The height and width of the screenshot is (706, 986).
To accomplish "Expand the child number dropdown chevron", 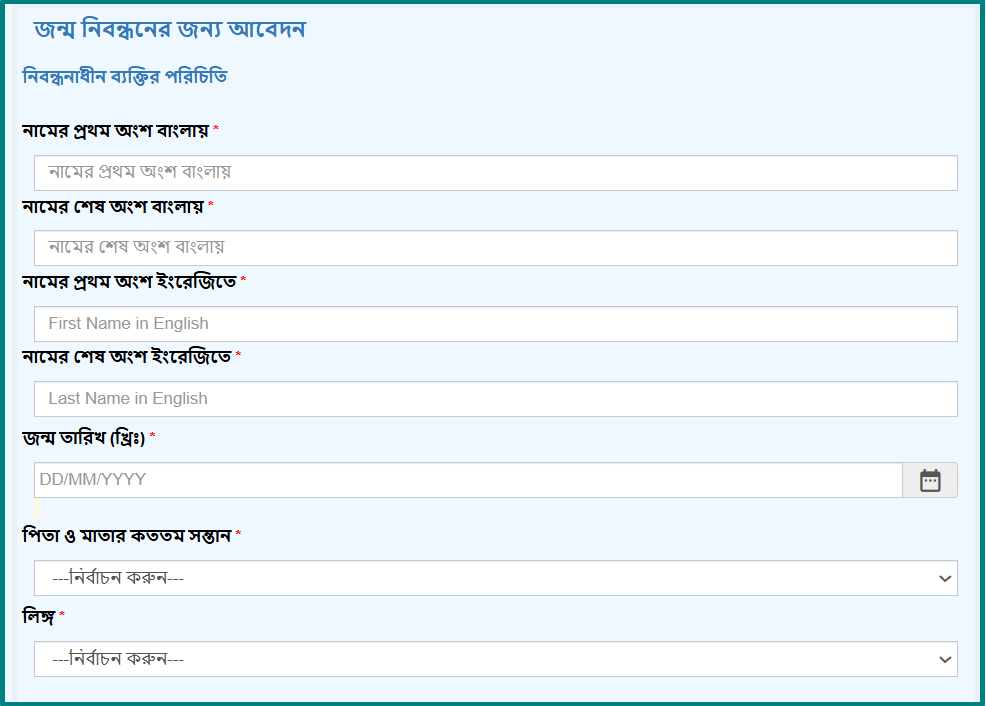I will tap(943, 578).
